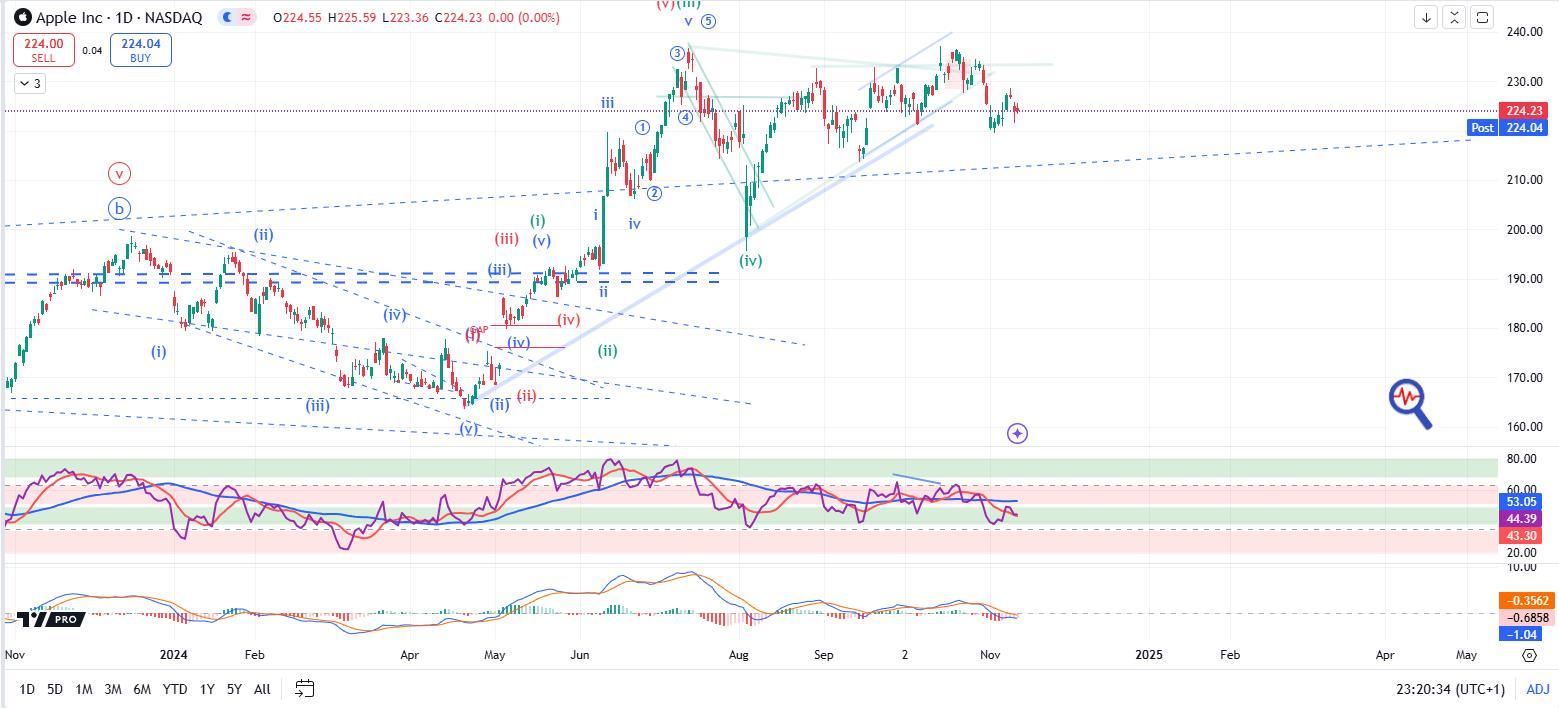Select the 5Y time range
This screenshot has height=708, width=1559.
point(234,689)
